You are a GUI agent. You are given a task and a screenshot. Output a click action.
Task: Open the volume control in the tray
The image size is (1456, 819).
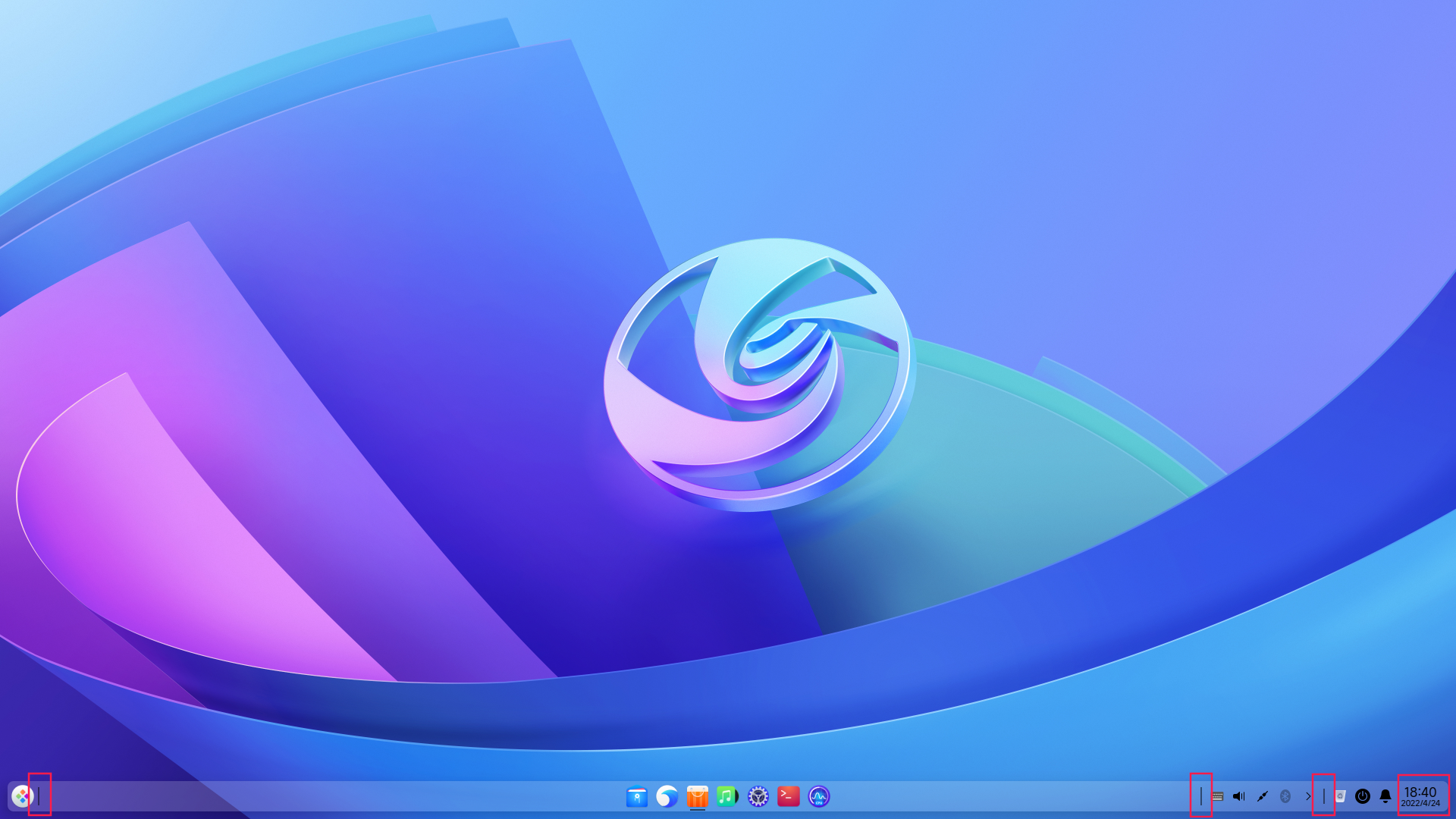click(x=1238, y=796)
